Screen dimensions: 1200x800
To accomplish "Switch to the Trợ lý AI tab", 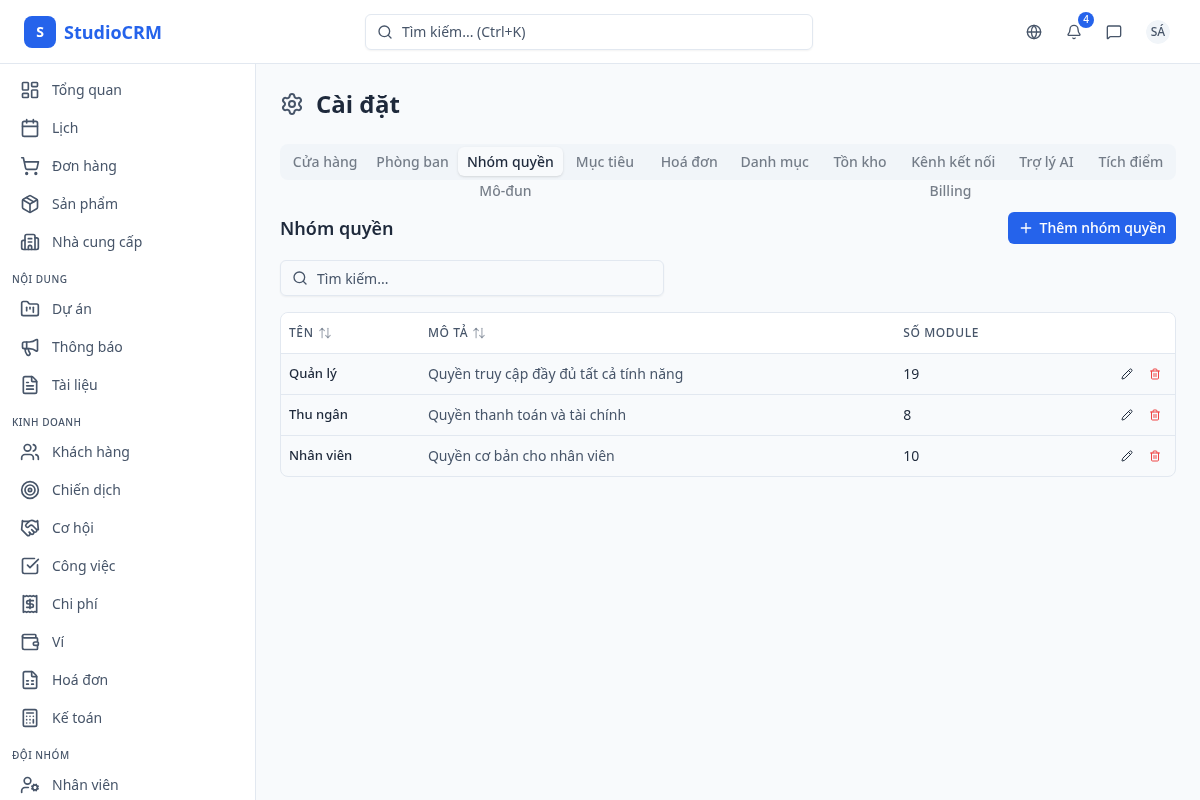I will click(1046, 162).
